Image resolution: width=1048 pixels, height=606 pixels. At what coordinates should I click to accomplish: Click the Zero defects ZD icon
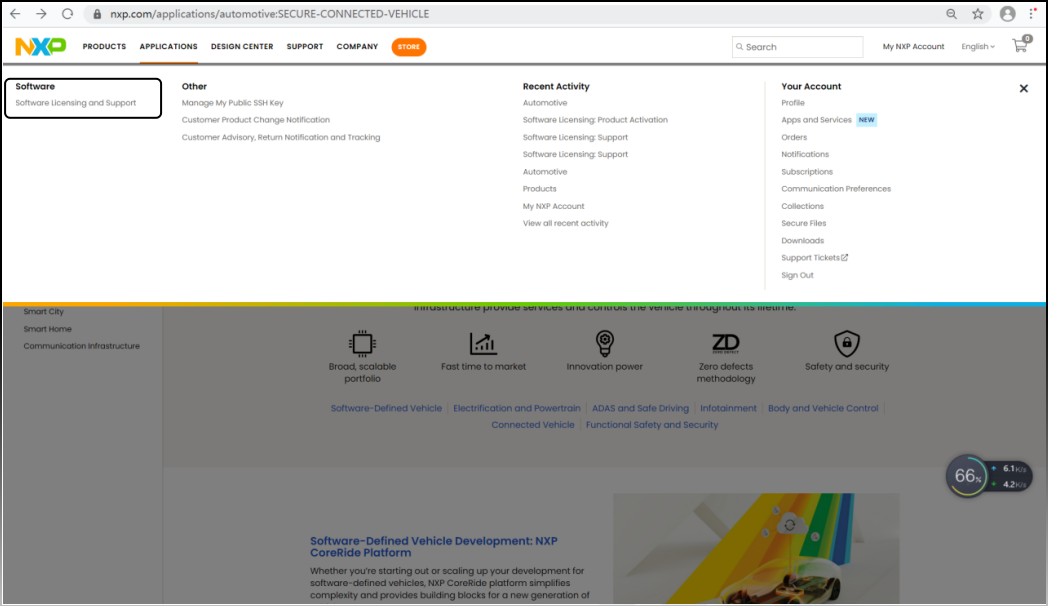[726, 343]
